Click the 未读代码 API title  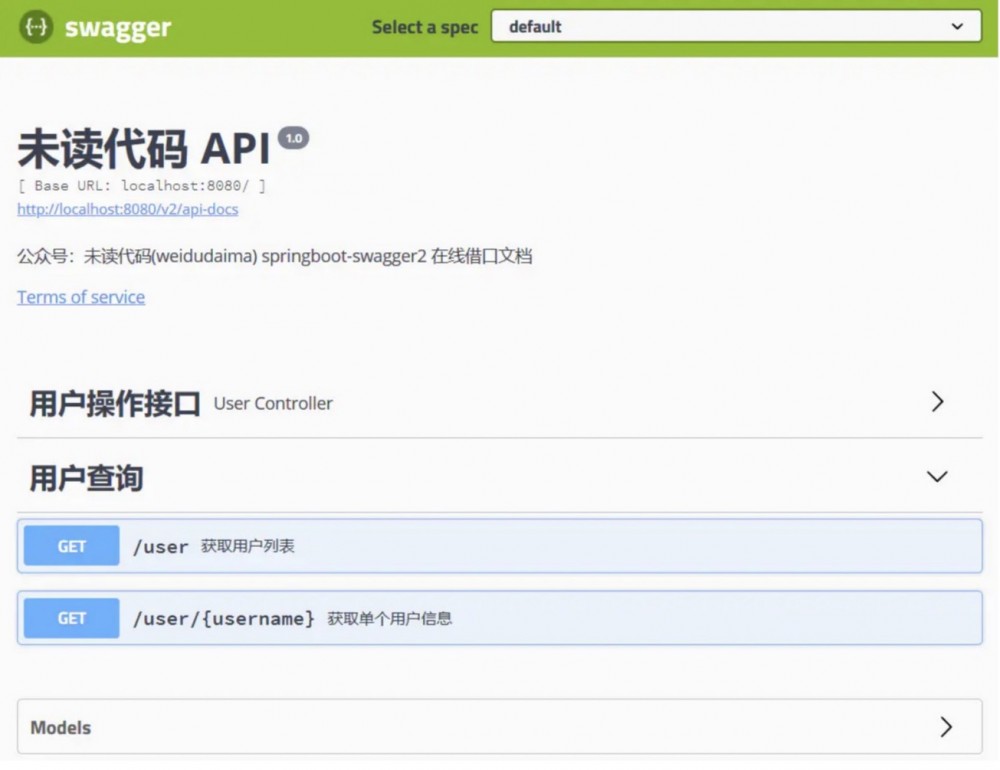[144, 148]
